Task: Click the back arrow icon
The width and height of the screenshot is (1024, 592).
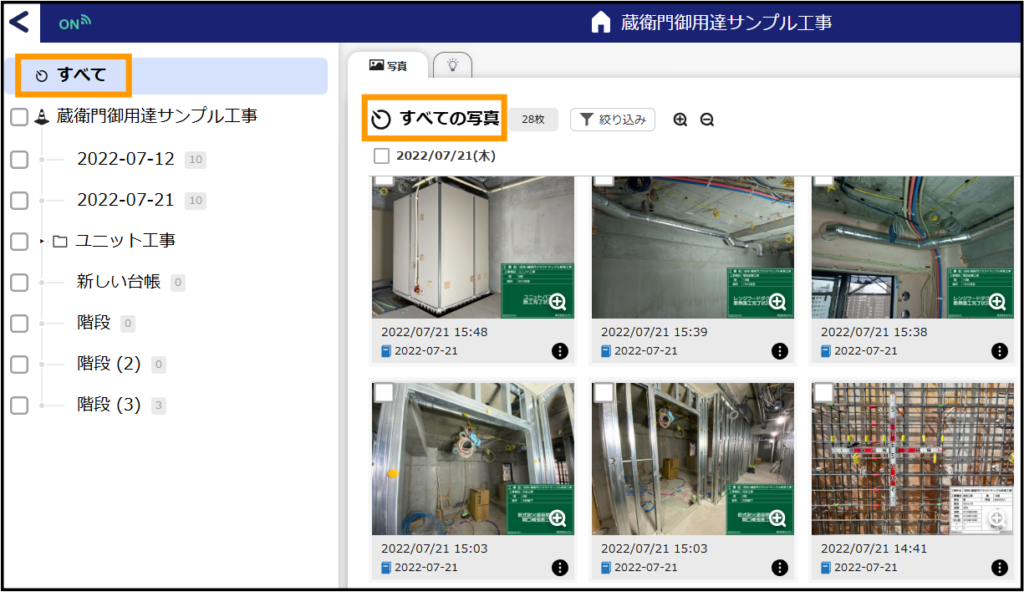Action: (x=20, y=22)
